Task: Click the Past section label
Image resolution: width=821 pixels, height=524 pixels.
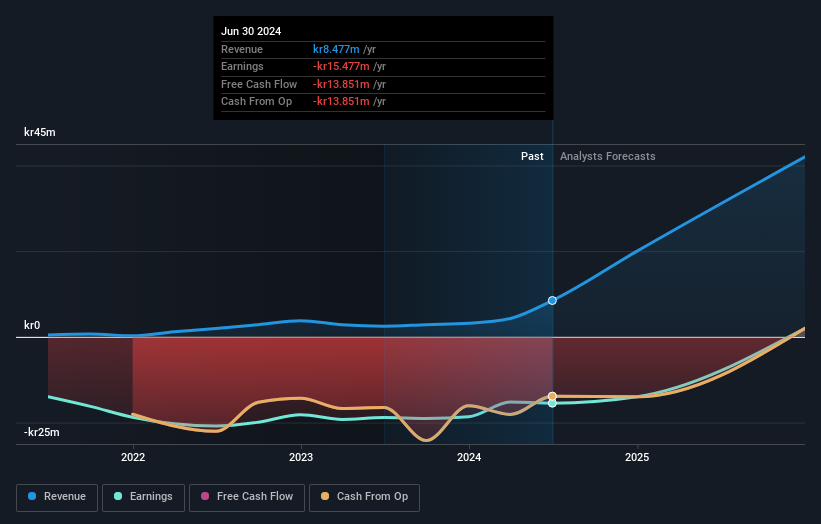Action: 532,157
